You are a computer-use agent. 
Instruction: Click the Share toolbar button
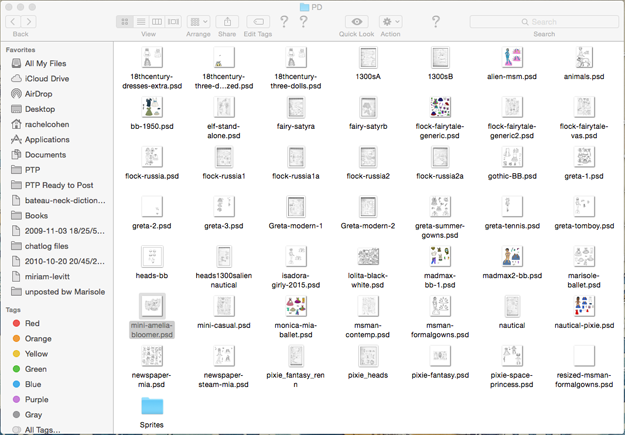pos(227,22)
